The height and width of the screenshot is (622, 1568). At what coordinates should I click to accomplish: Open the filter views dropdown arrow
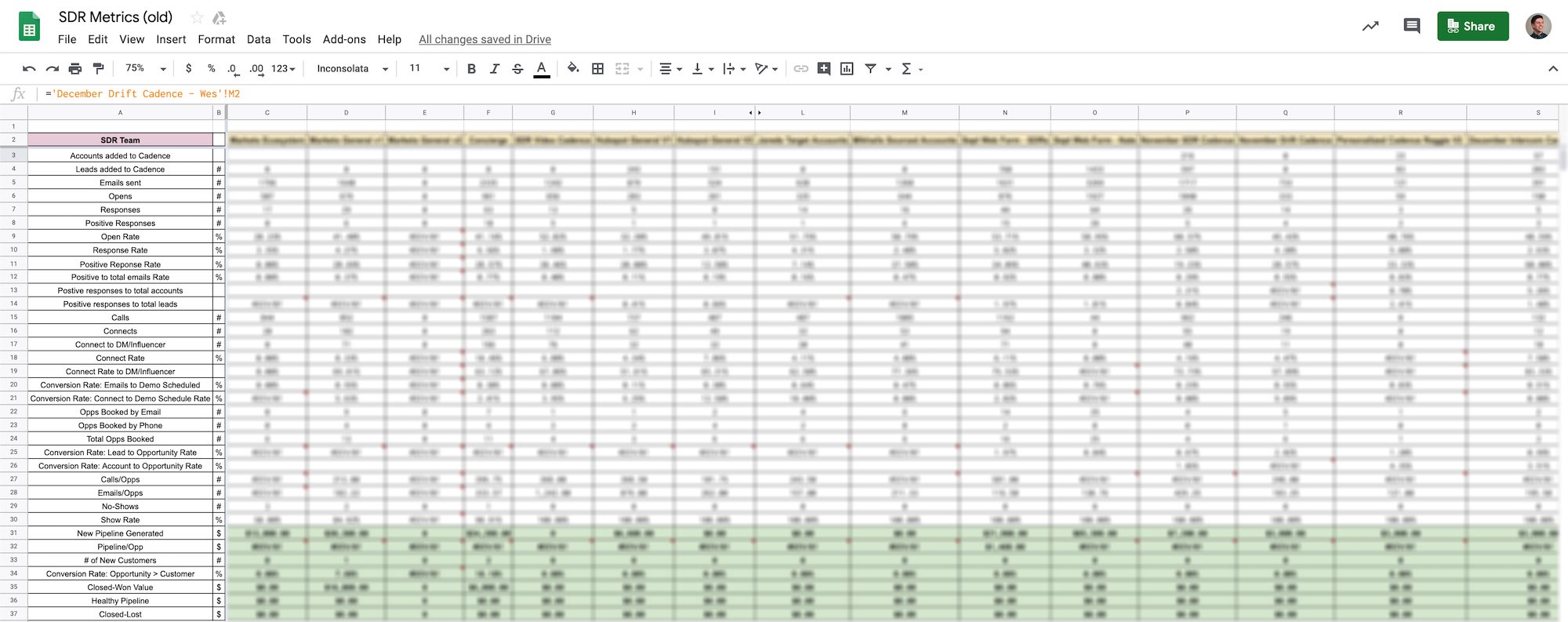pyautogui.click(x=888, y=69)
